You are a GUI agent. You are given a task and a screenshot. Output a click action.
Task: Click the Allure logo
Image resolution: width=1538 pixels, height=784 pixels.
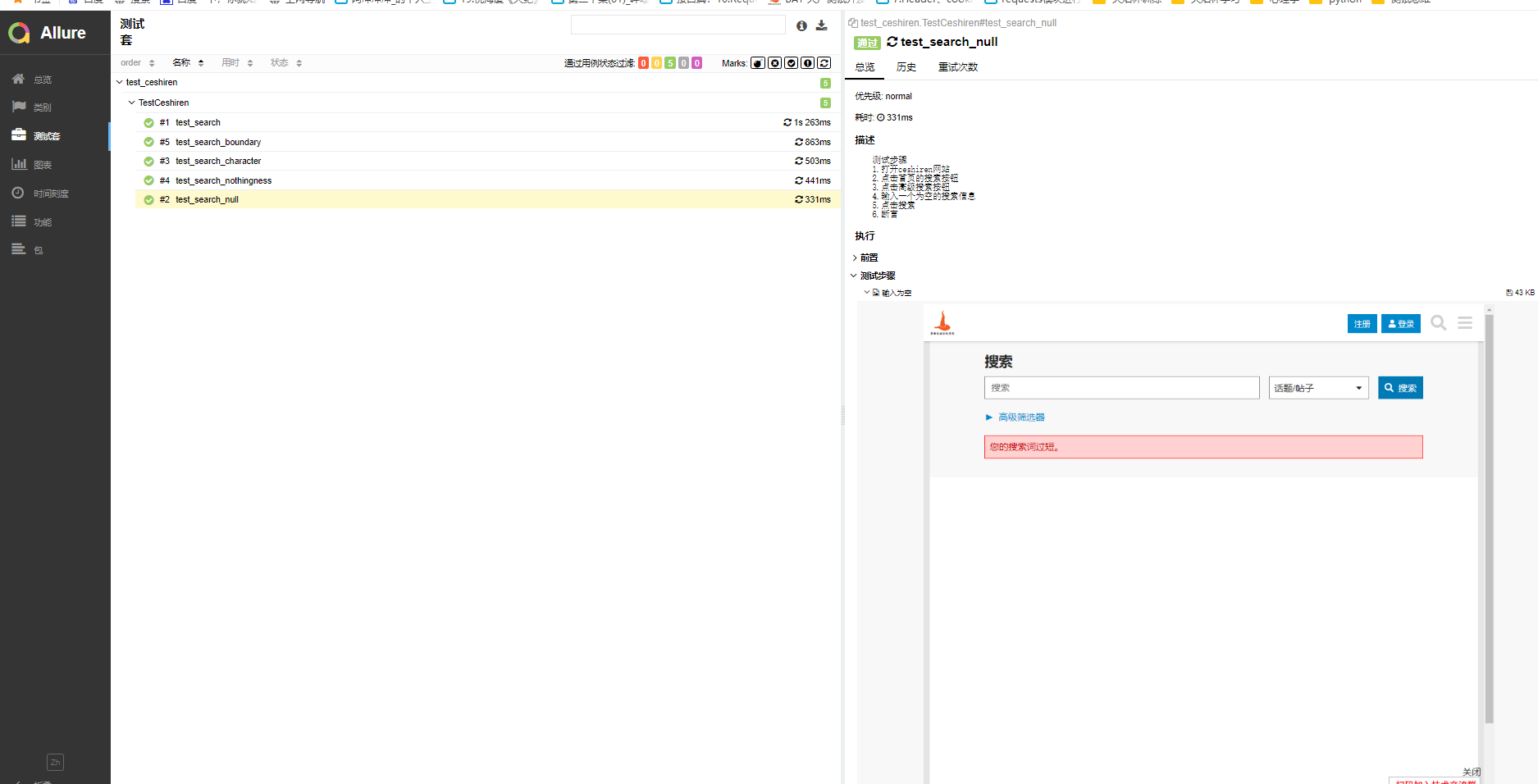48,33
